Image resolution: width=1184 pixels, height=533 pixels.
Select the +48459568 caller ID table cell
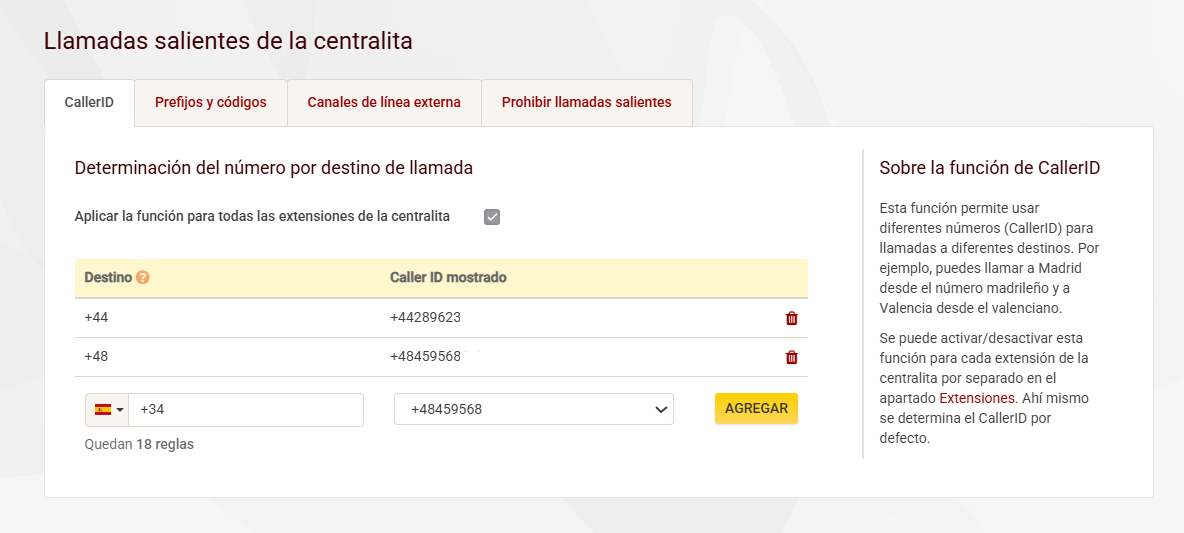coord(426,356)
